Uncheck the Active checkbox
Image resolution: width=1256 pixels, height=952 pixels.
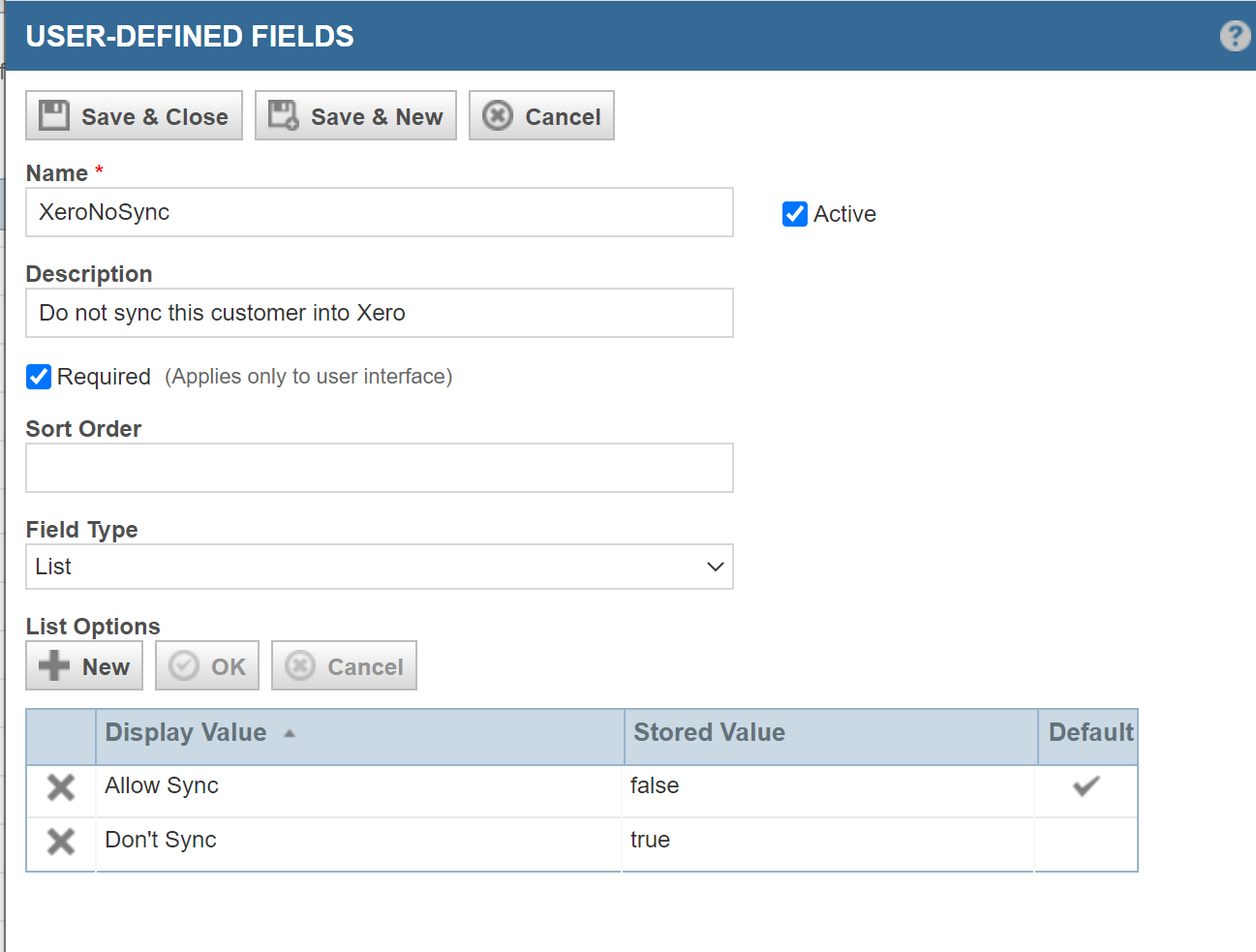(795, 214)
